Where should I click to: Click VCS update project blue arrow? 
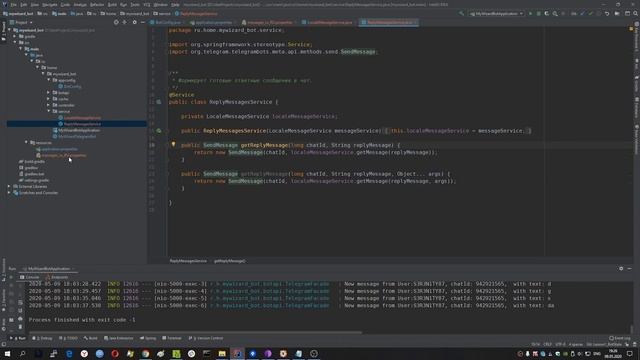(x=582, y=13)
